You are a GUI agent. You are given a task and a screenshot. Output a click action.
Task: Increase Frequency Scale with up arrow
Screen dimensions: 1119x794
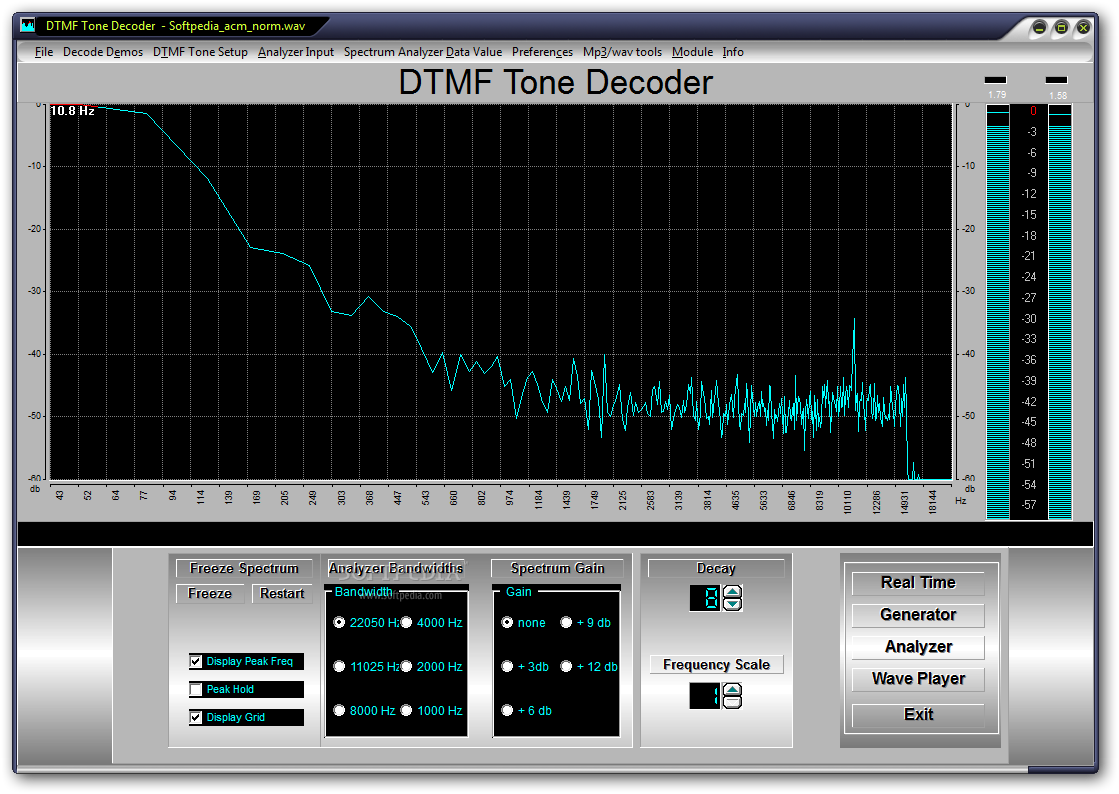[733, 689]
